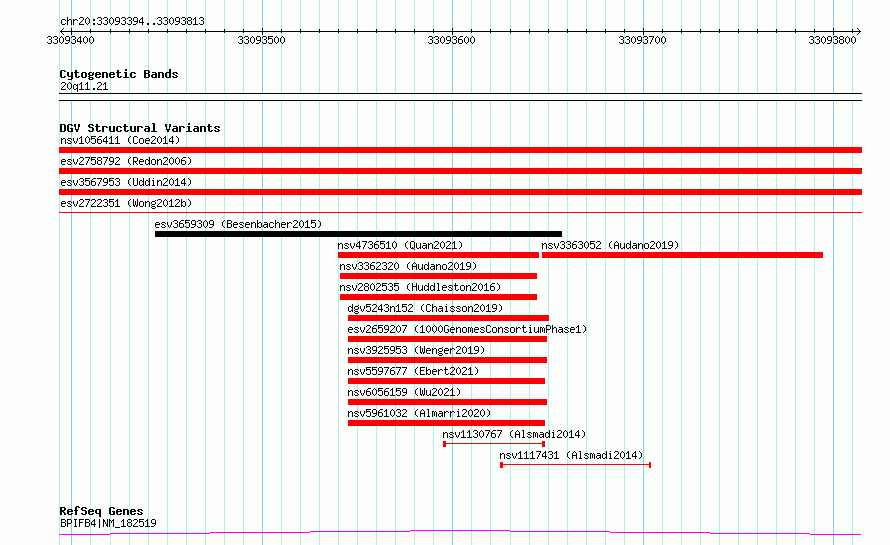
Task: Click the 33093400 ruler tick label
Action: pyautogui.click(x=70, y=40)
